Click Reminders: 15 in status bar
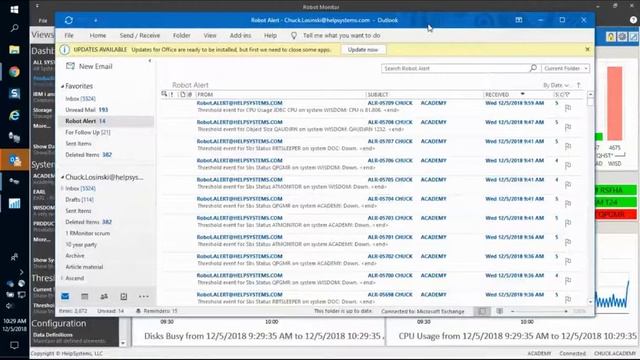 pos(157,311)
